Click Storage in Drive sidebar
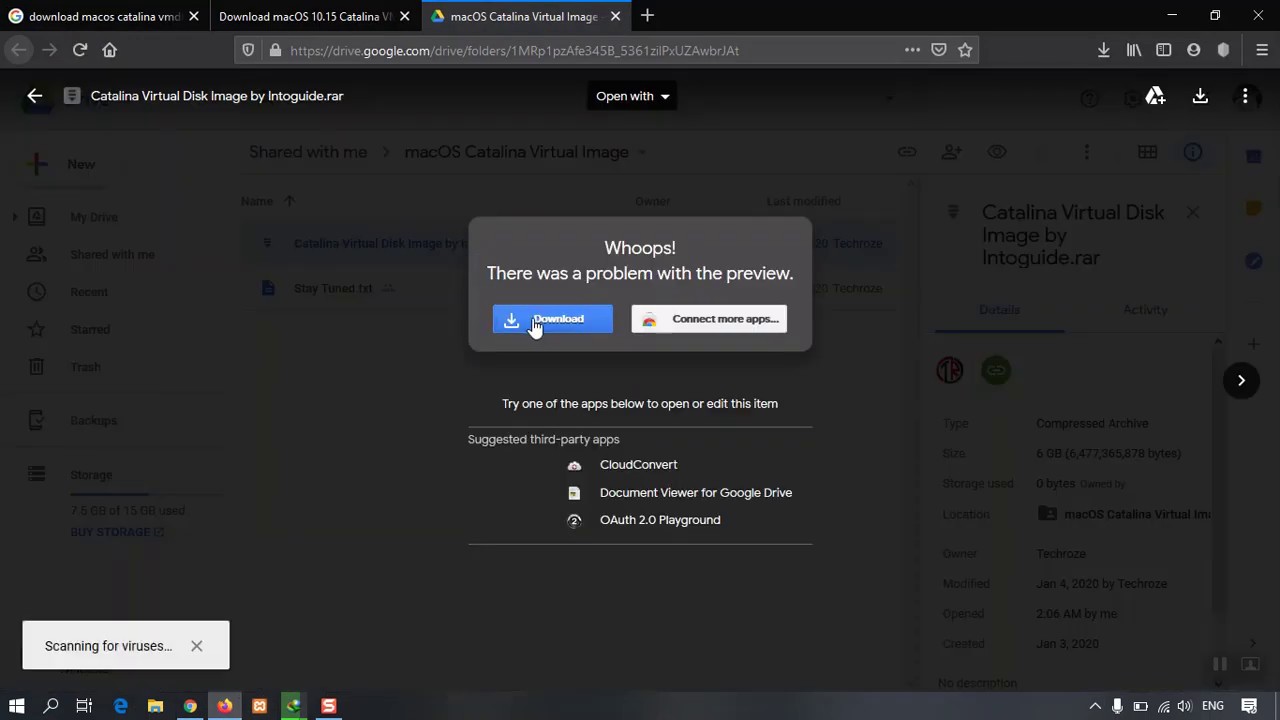 [x=91, y=475]
